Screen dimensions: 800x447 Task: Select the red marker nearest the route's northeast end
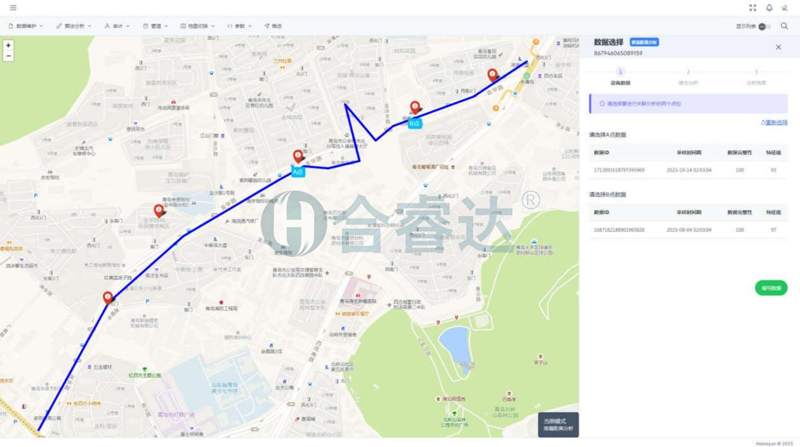click(x=492, y=76)
